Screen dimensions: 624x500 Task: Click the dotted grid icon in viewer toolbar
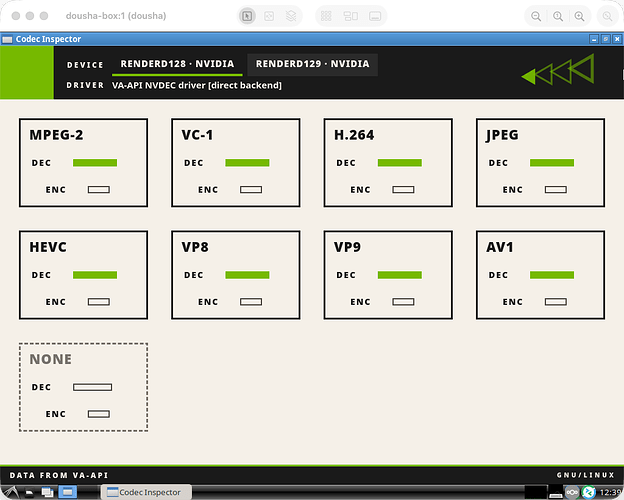[326, 16]
